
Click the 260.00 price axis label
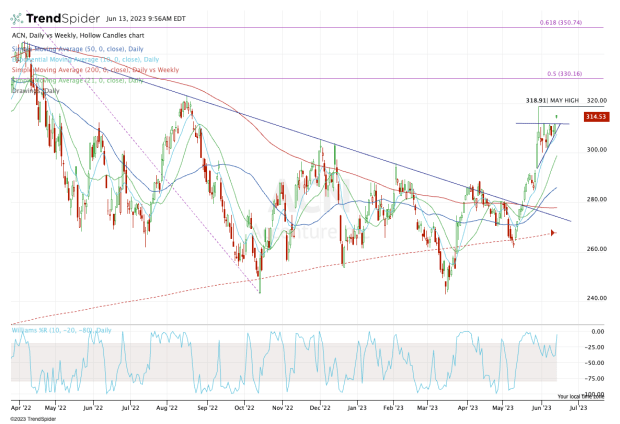click(597, 249)
